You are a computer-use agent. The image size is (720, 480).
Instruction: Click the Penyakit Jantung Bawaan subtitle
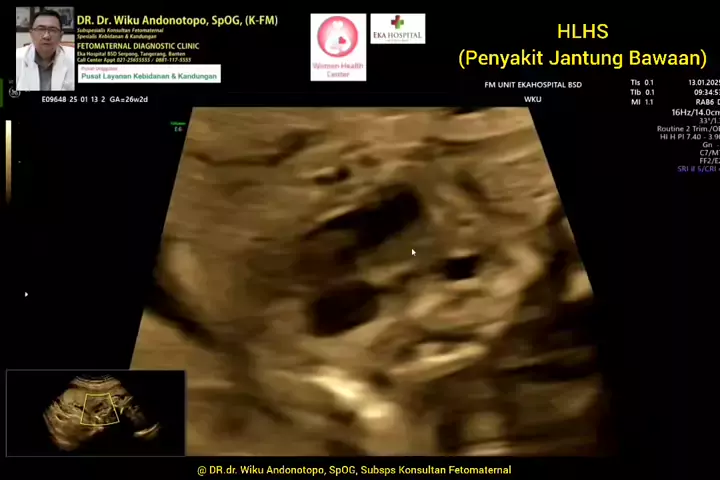[x=582, y=58]
